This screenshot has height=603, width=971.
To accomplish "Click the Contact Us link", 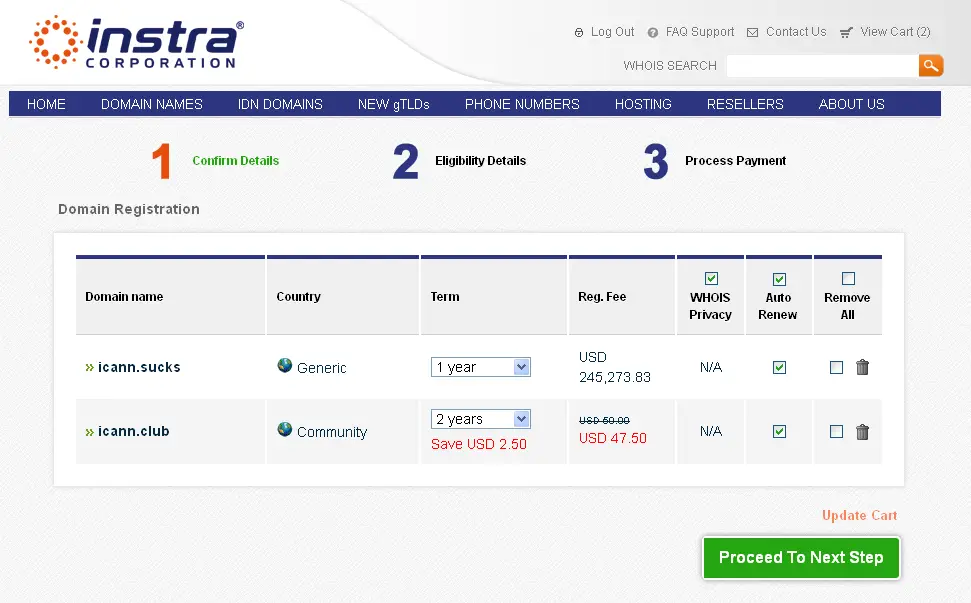I will tap(796, 32).
